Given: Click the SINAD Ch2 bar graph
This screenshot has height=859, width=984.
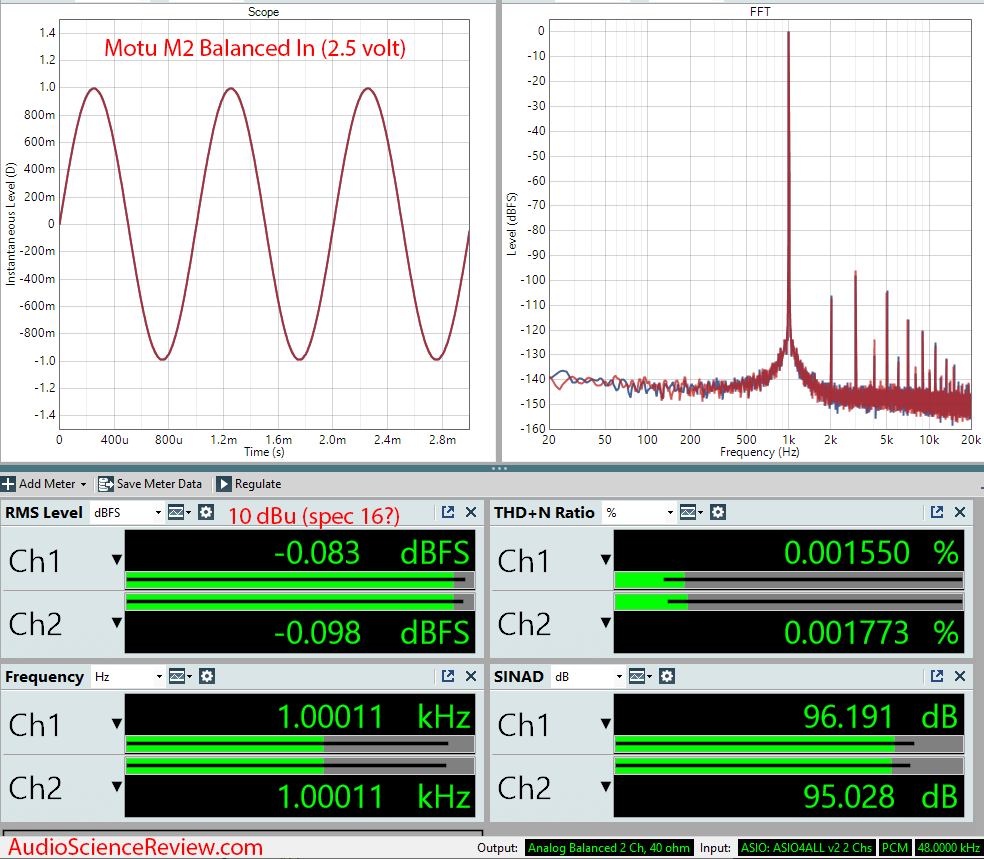Looking at the screenshot, I should [789, 766].
